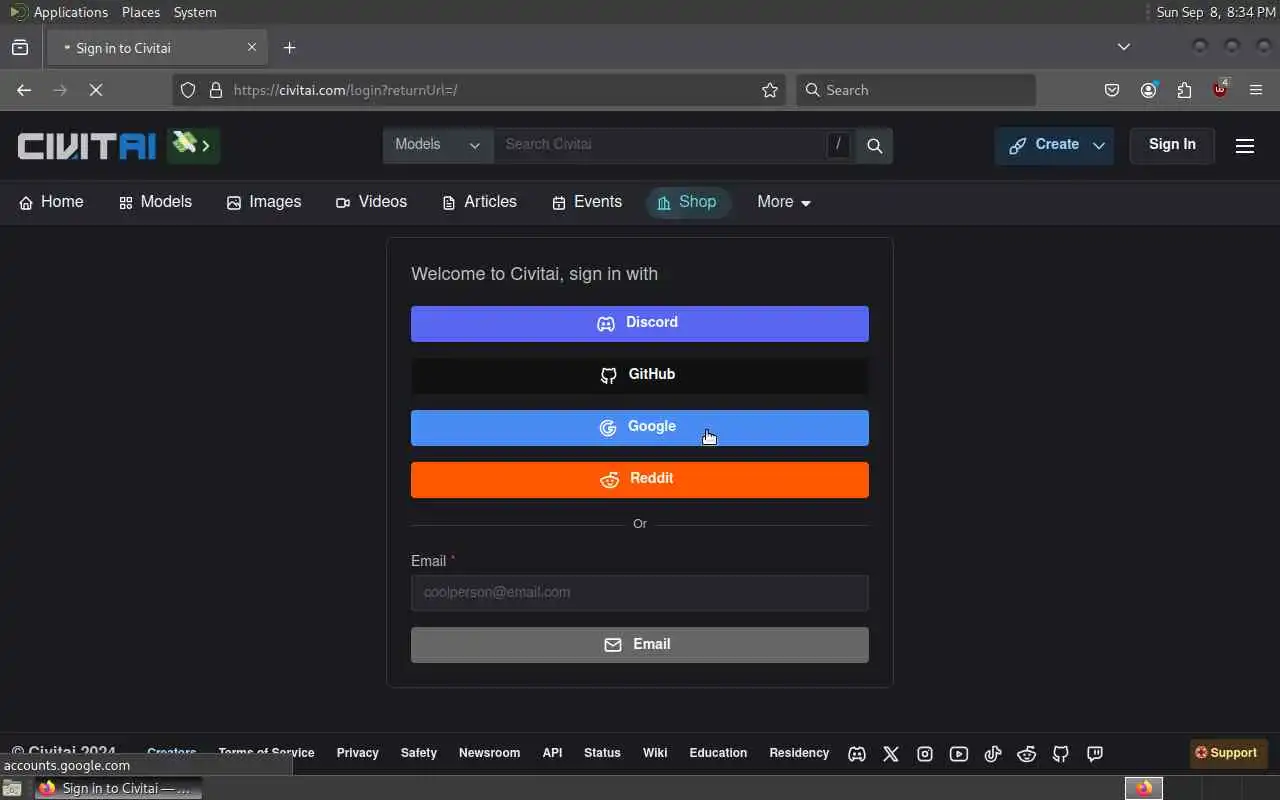Screen dimensions: 1280x800
Task: Open the Places system menu
Action: point(140,12)
